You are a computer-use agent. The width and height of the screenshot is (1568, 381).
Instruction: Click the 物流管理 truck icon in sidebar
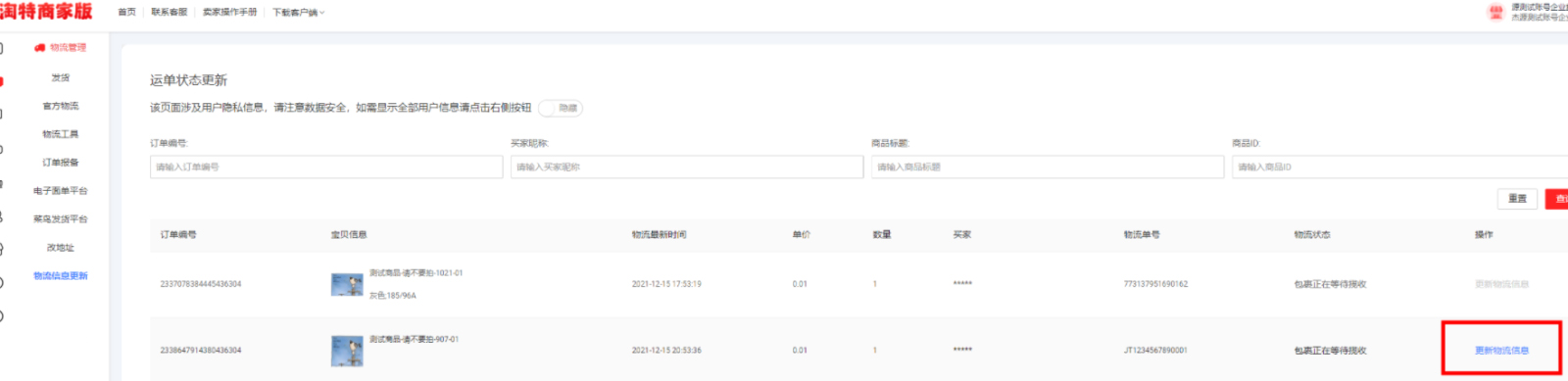point(39,47)
